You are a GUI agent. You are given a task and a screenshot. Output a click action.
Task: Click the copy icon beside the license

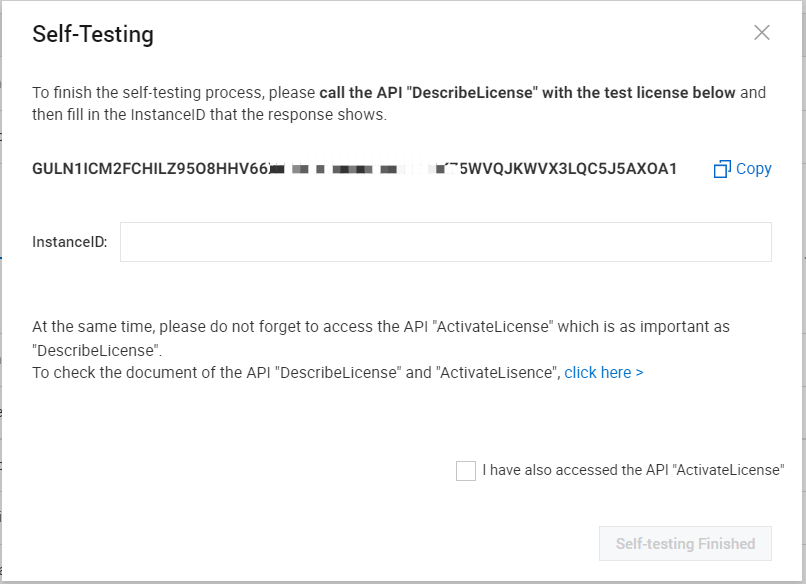point(722,169)
